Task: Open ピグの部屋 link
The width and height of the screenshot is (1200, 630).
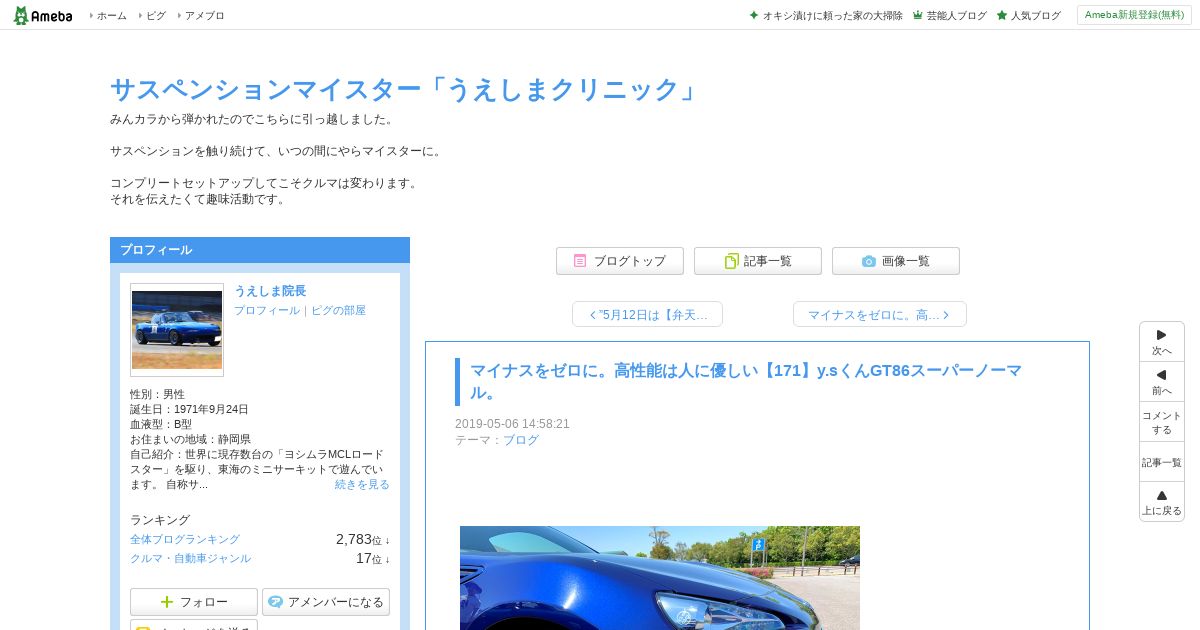Action: click(338, 311)
